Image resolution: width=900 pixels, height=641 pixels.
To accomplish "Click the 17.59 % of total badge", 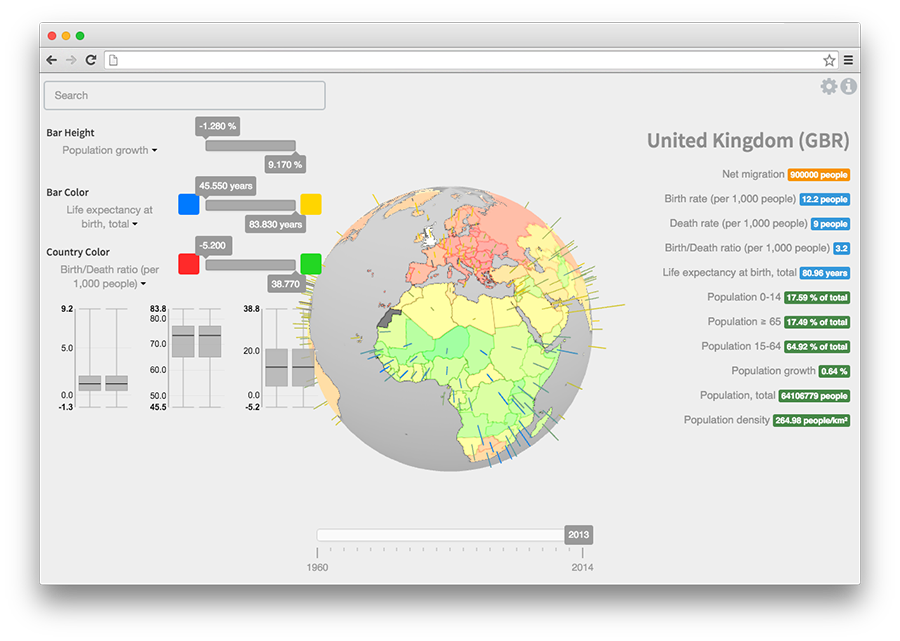I will pyautogui.click(x=817, y=298).
